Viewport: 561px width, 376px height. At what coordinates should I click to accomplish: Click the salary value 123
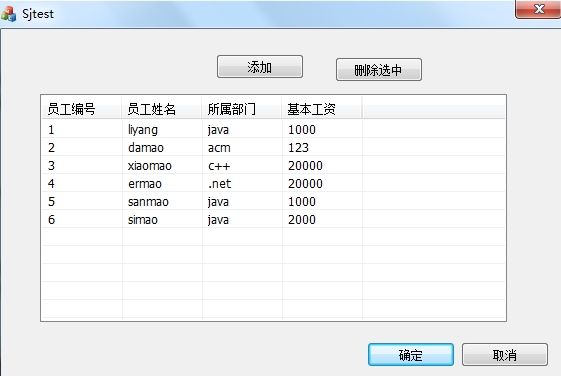click(x=323, y=147)
